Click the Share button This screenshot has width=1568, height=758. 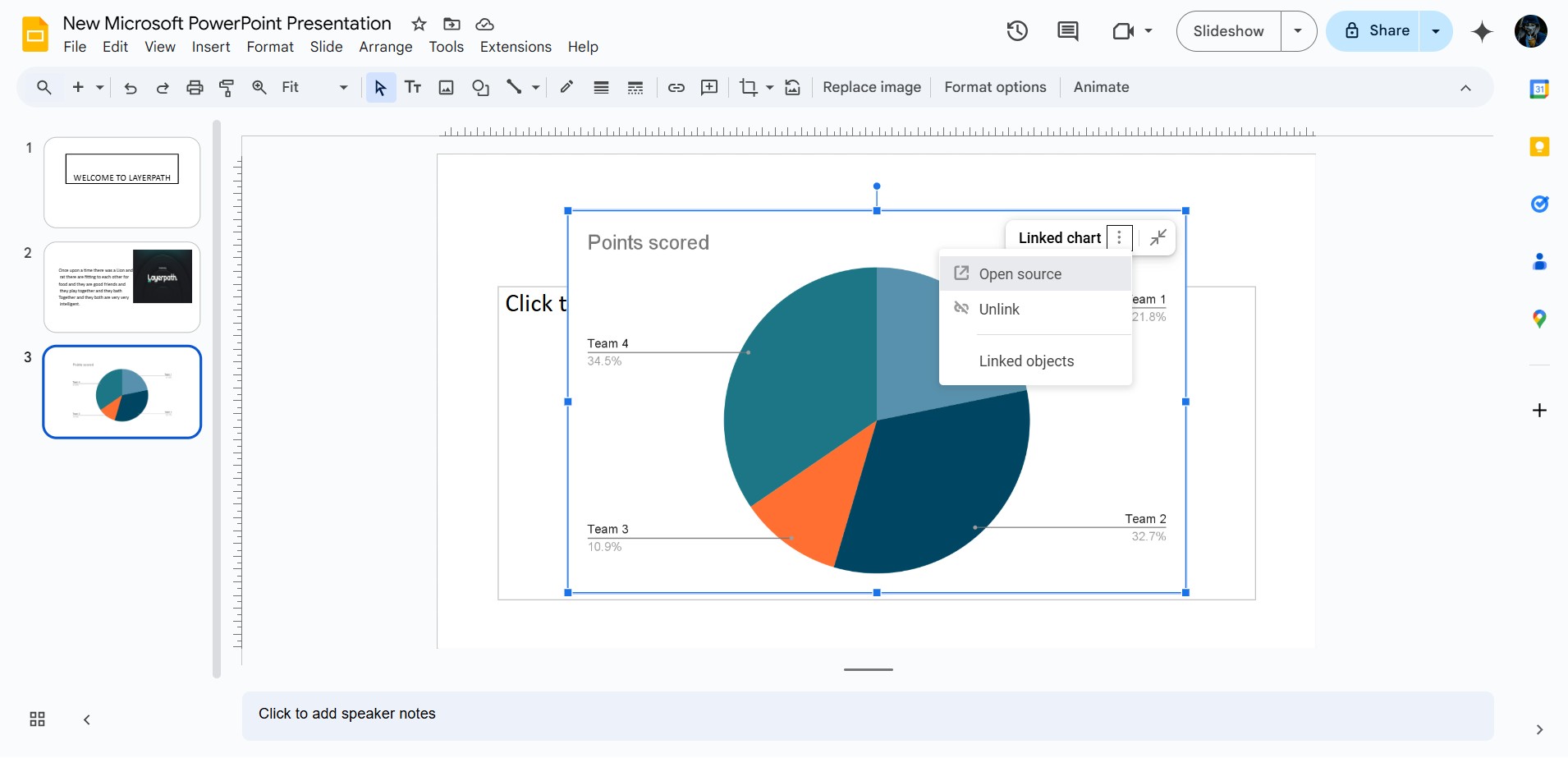[1377, 31]
